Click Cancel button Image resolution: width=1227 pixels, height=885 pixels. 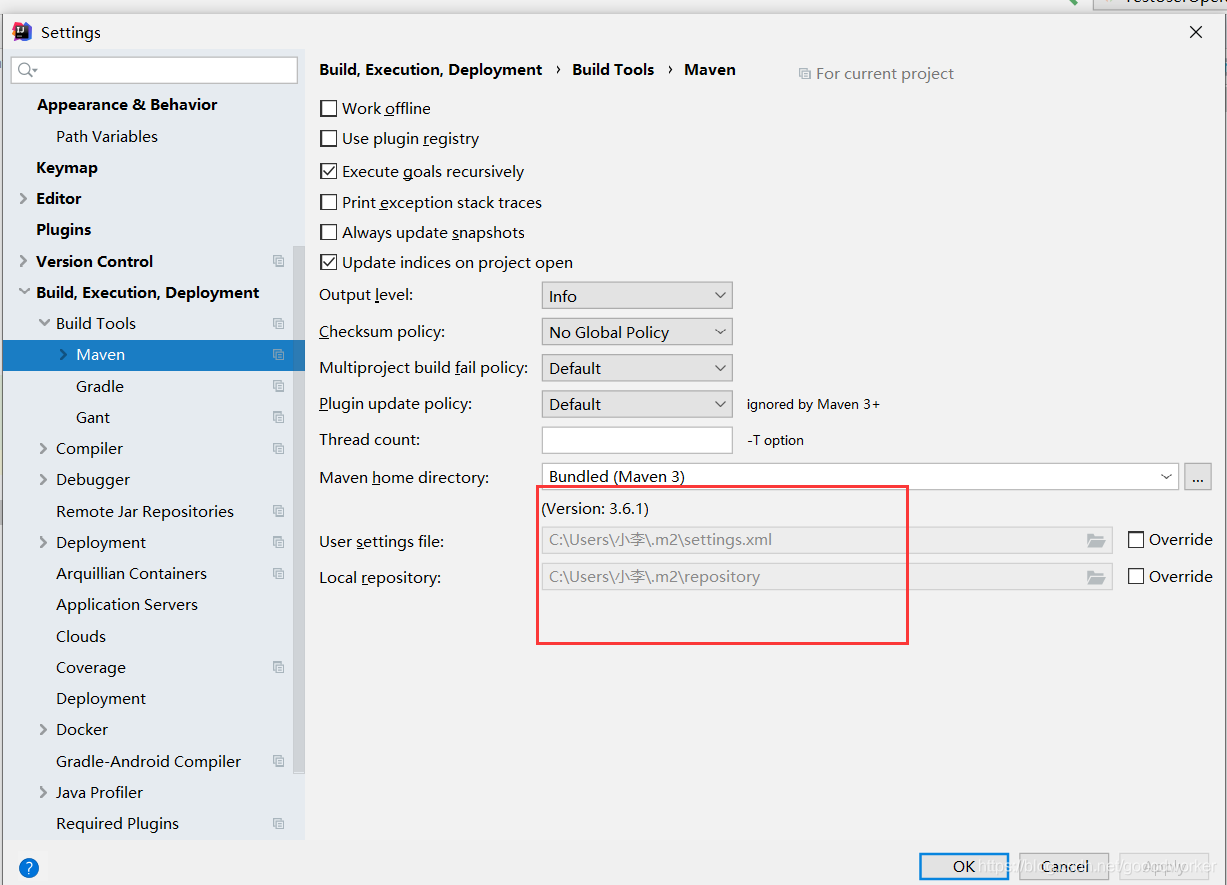pos(1064,866)
